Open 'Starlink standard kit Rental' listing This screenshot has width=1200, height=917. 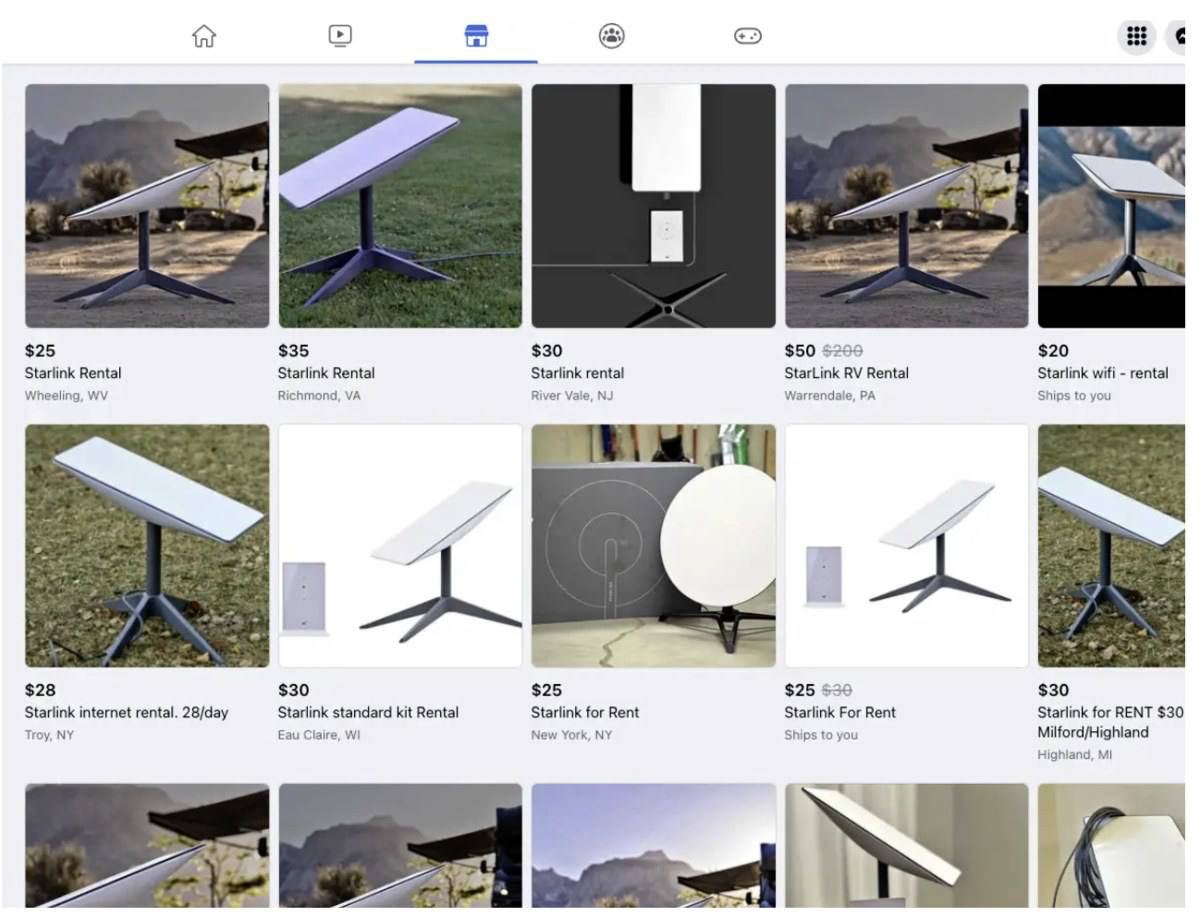pos(368,712)
